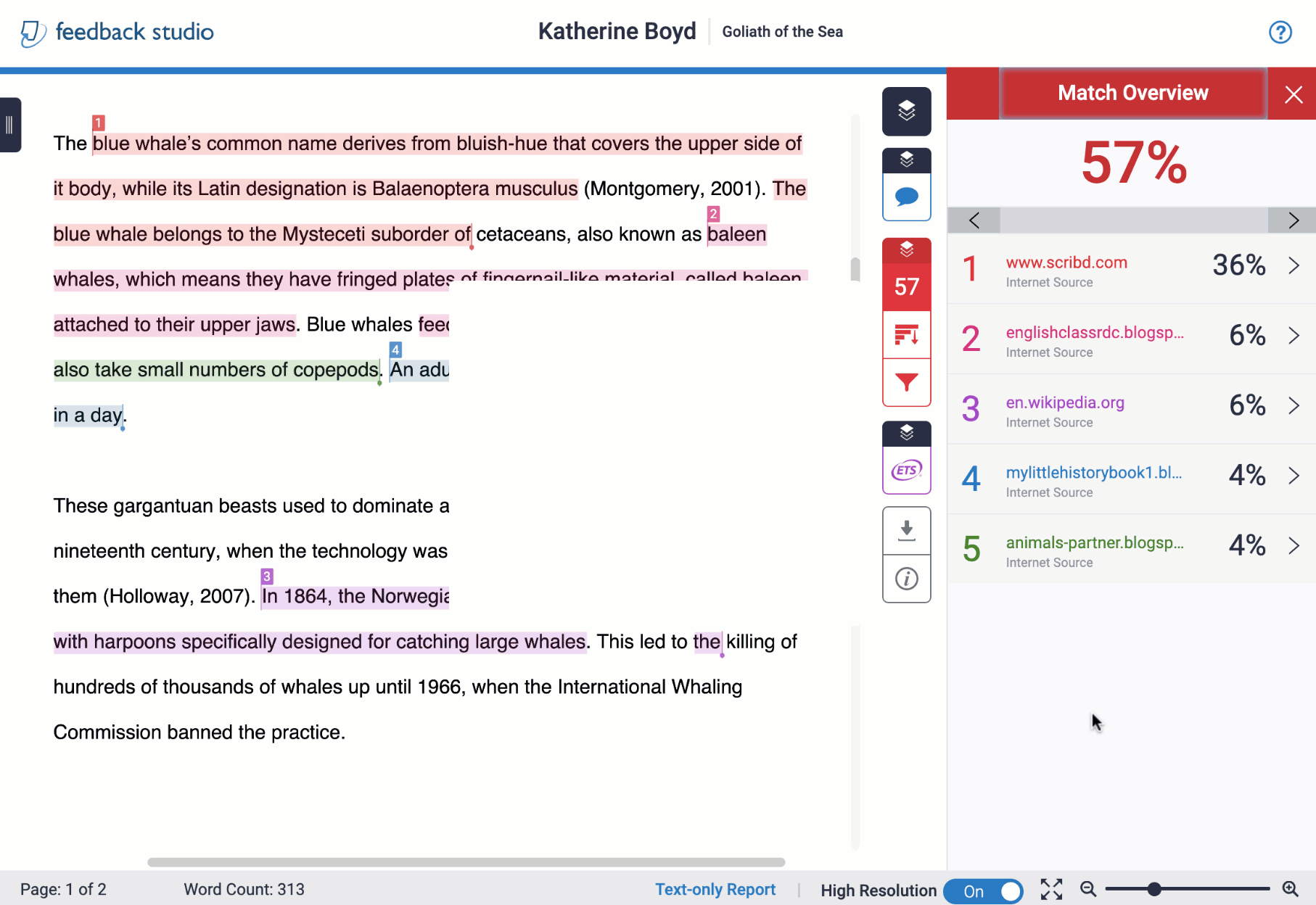Click the horizontal document scrollbar
Image resolution: width=1316 pixels, height=905 pixels.
[466, 862]
